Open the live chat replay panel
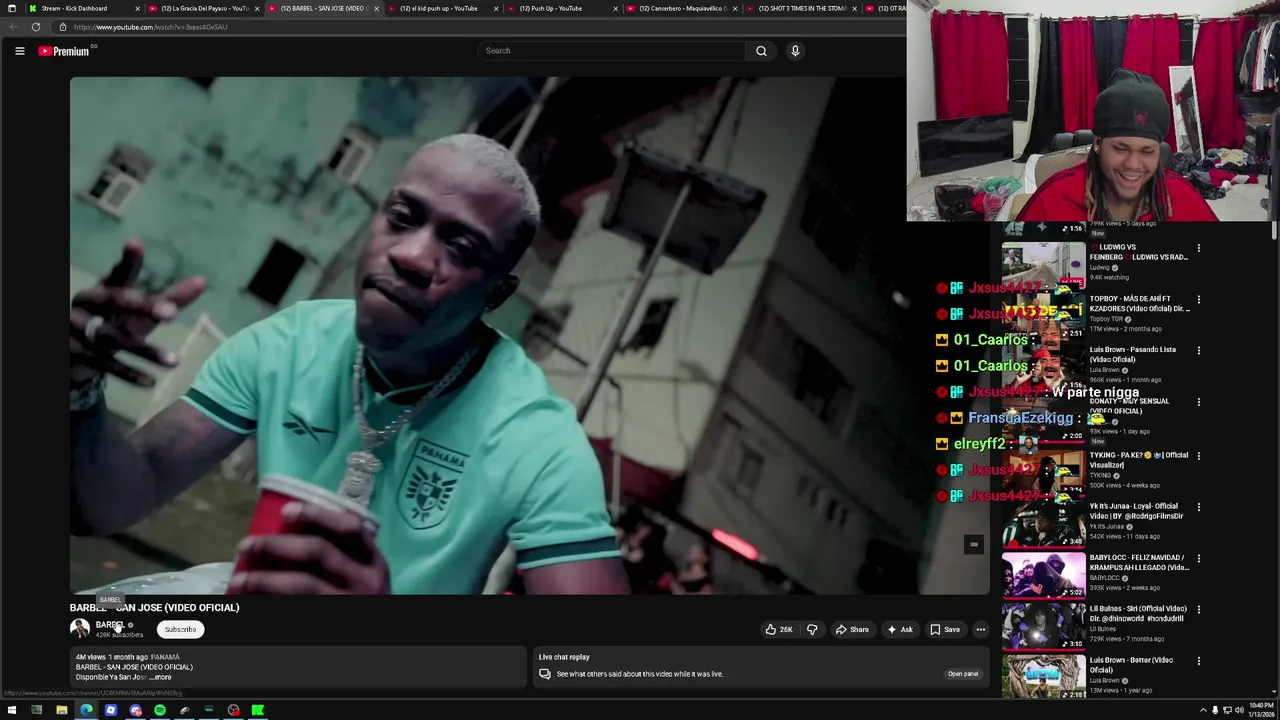Viewport: 1280px width, 720px height. tap(963, 674)
